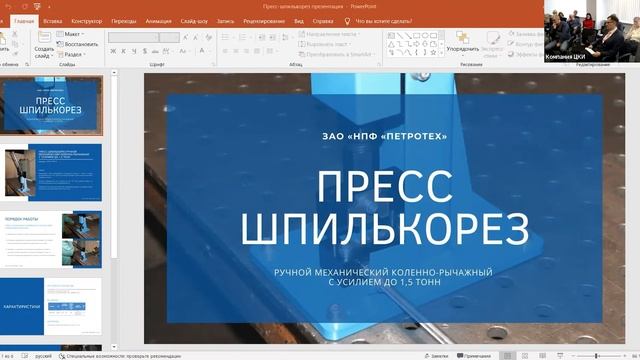Open the font size combo box

[x=169, y=37]
